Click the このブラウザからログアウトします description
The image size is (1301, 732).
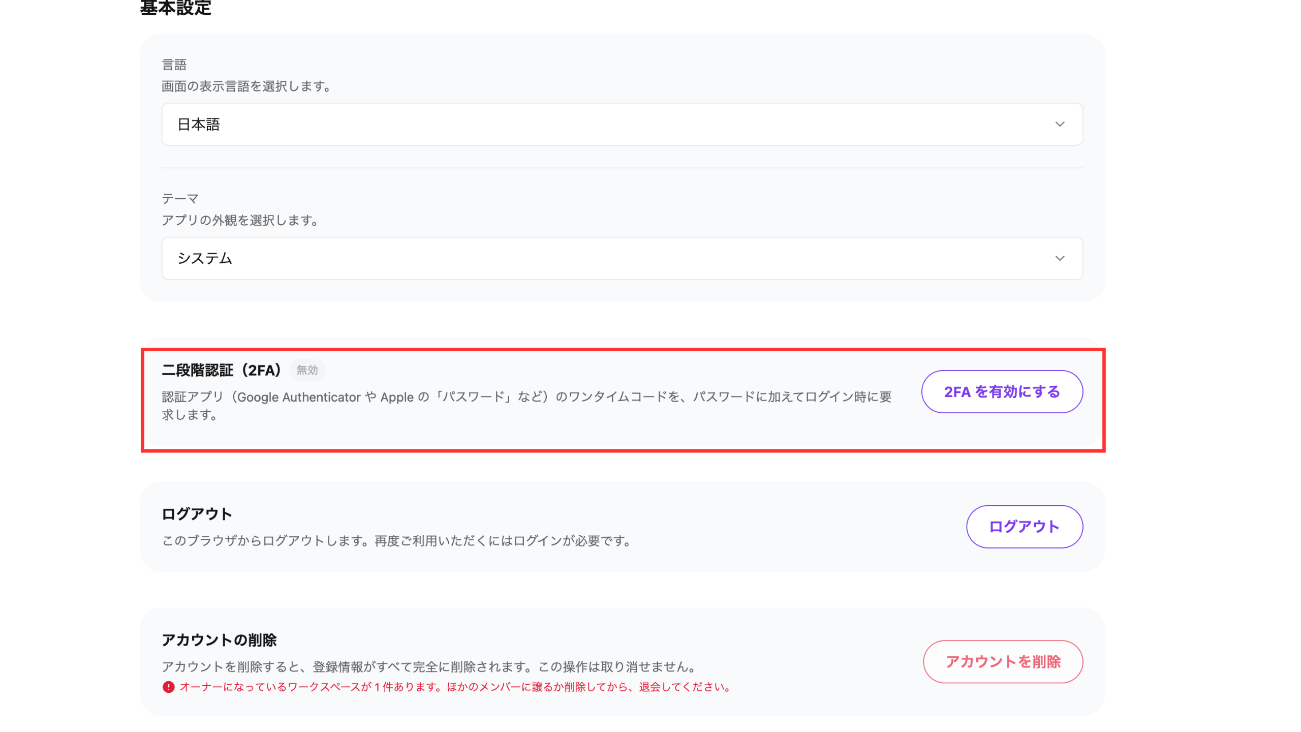click(397, 541)
